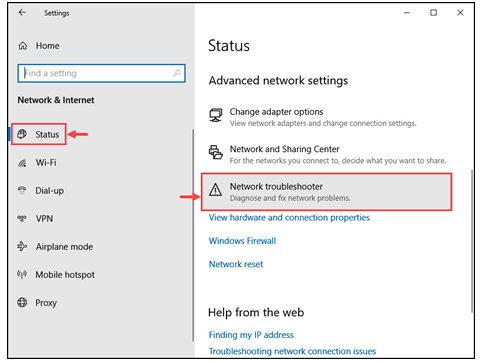Click the back arrow in Settings
Viewport: 481px width, 361px height.
pos(22,13)
